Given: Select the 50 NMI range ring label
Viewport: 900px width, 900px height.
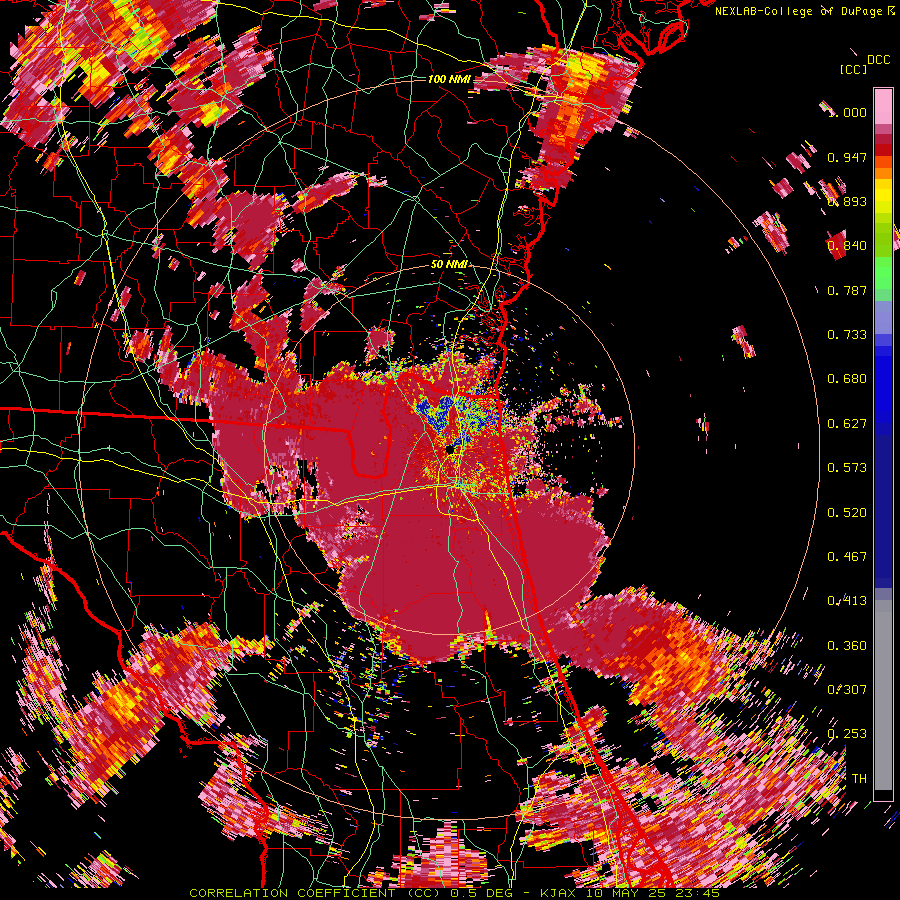Looking at the screenshot, I should (449, 265).
